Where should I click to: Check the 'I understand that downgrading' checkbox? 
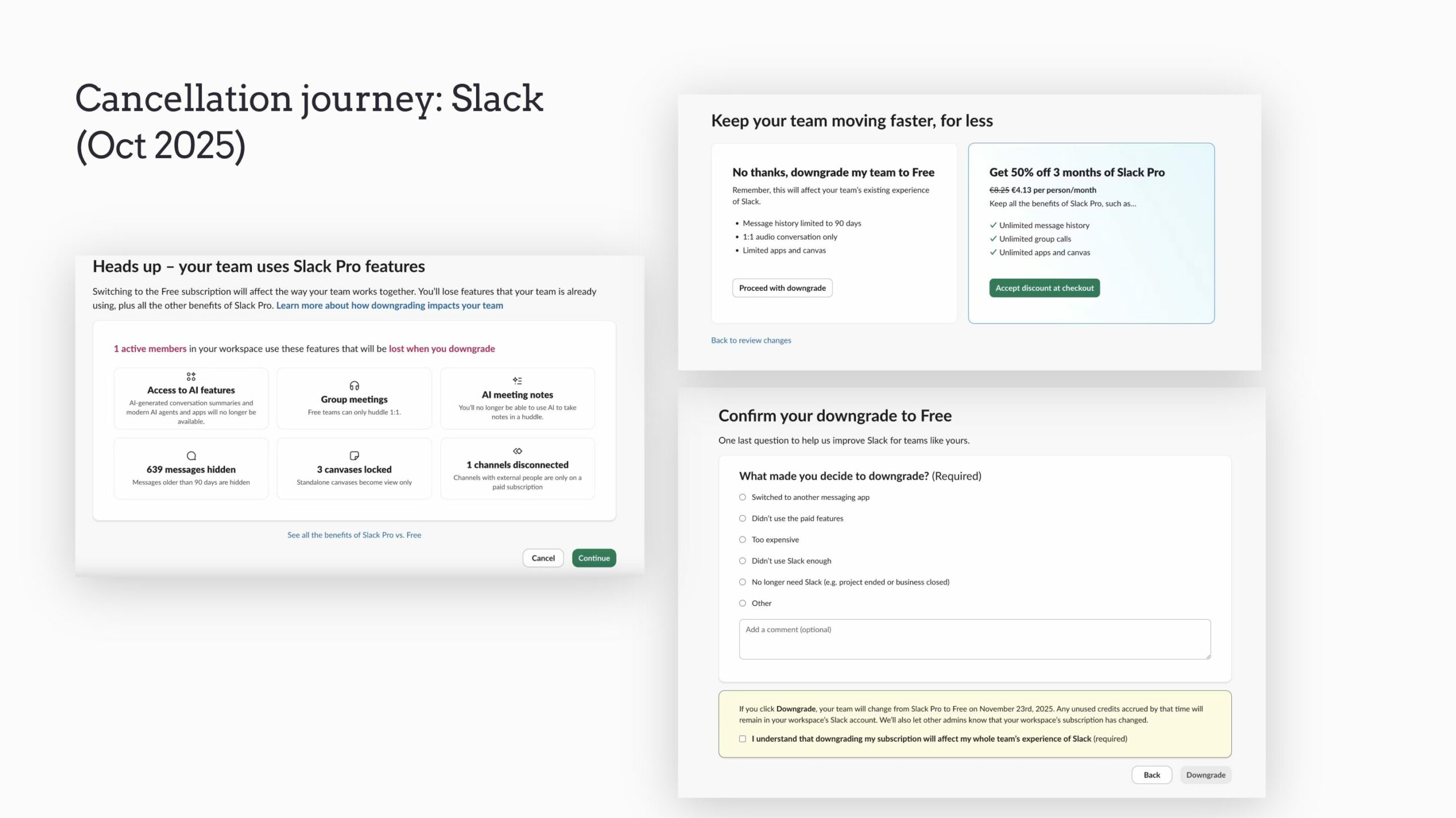click(x=742, y=738)
